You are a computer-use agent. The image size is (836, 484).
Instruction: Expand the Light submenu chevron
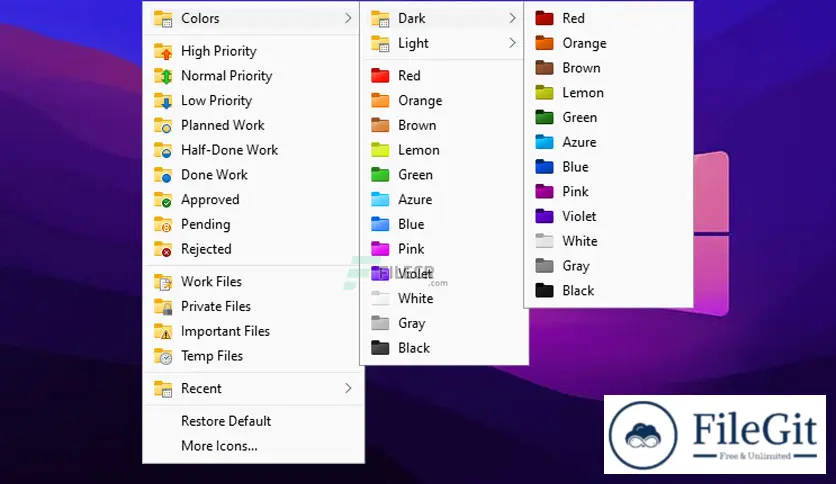click(512, 43)
